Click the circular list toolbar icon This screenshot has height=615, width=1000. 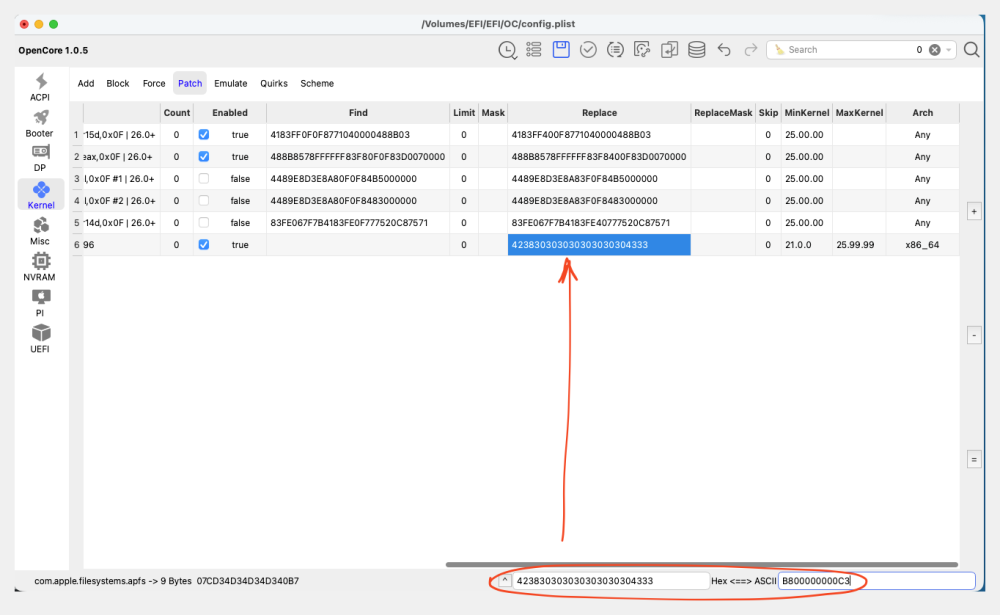615,50
